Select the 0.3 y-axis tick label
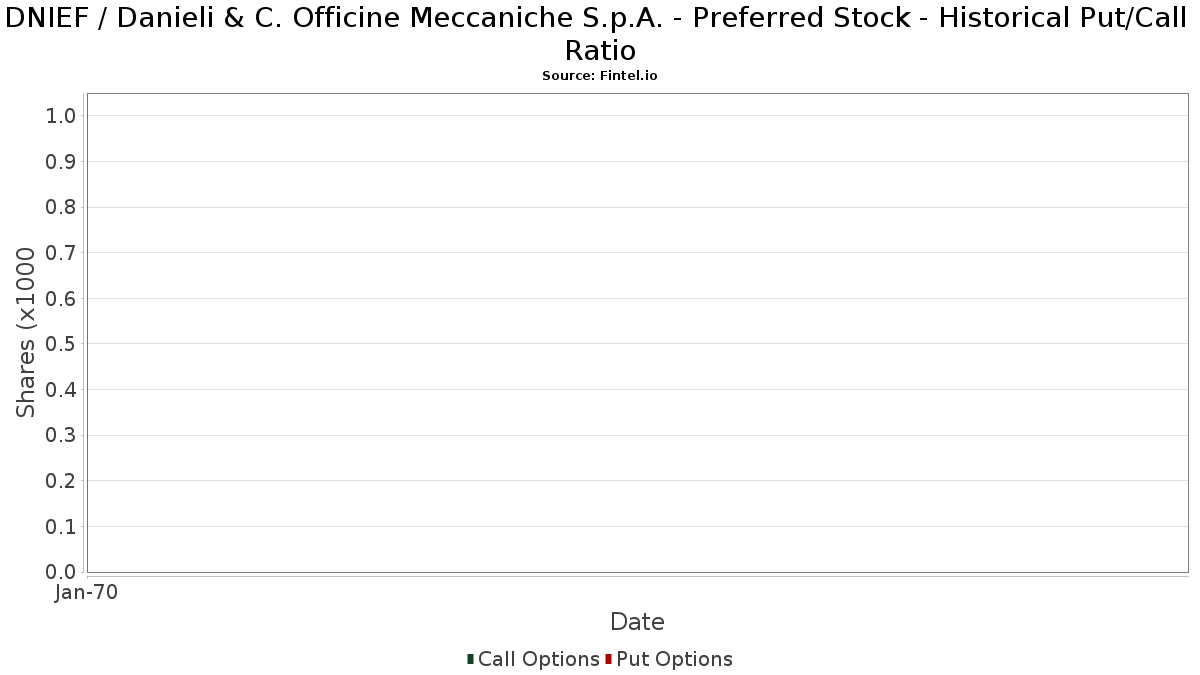 (x=61, y=435)
